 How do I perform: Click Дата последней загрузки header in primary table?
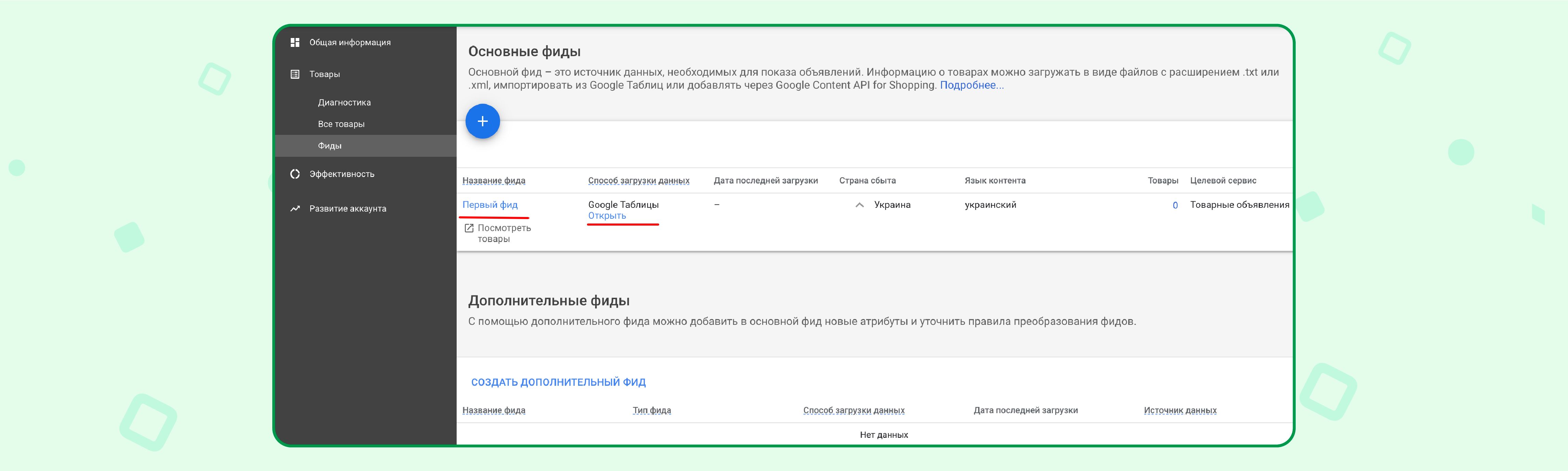pos(766,180)
